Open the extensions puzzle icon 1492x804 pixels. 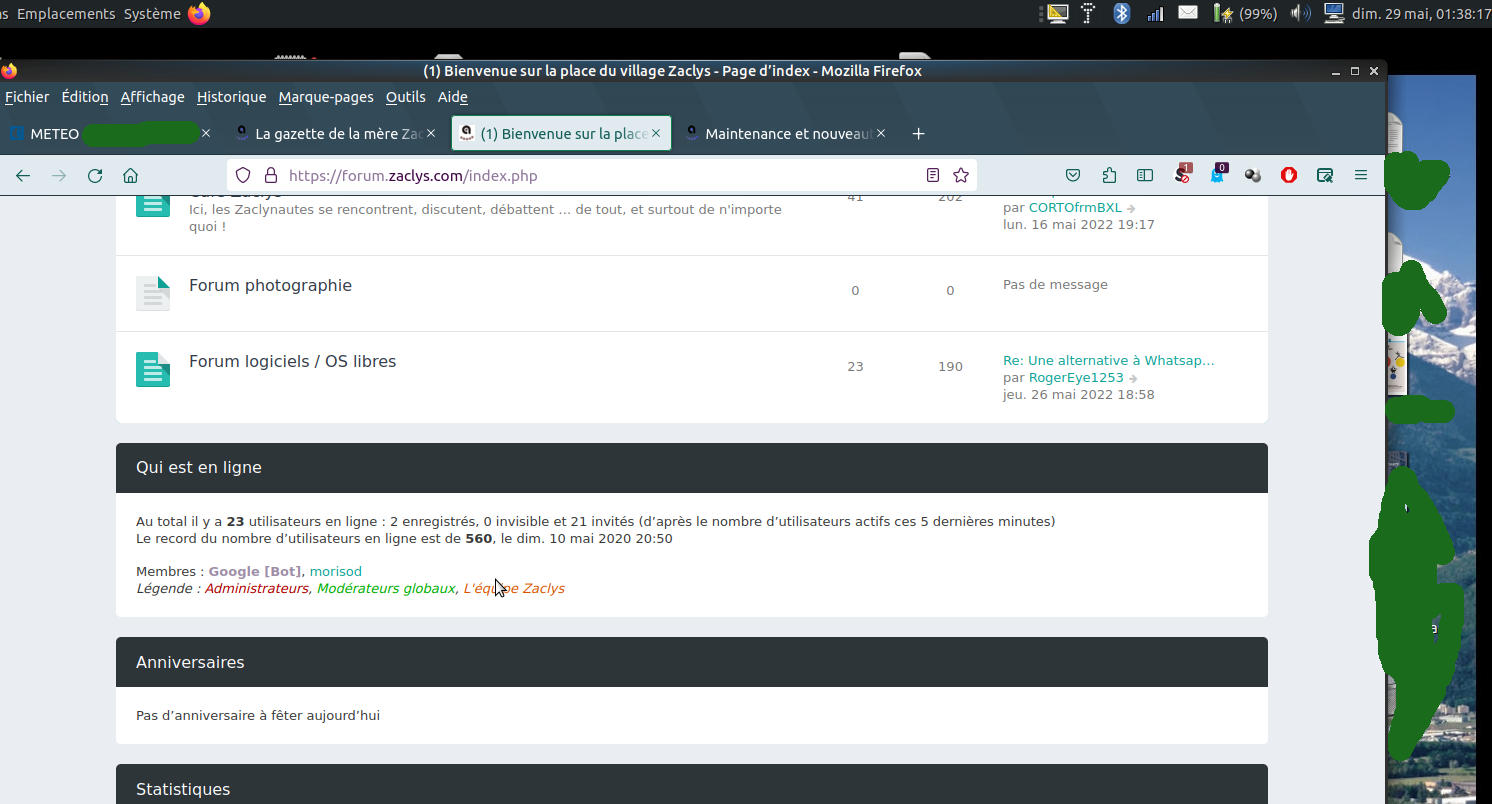(1109, 176)
